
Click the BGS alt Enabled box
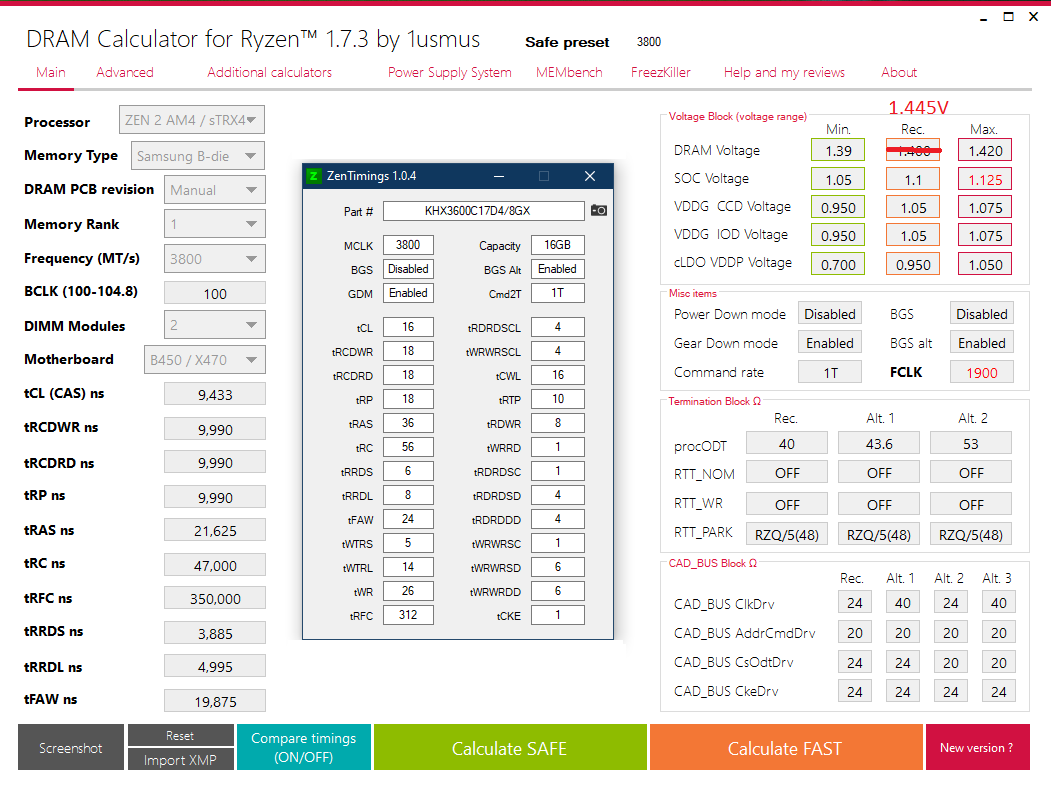coord(982,343)
